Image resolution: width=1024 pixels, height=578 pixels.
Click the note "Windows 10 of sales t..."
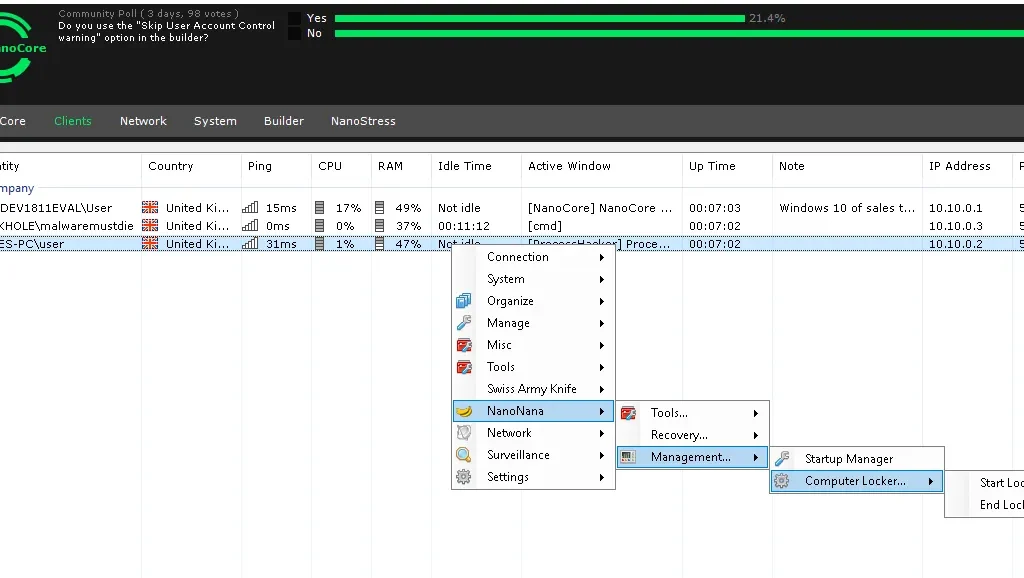[847, 208]
